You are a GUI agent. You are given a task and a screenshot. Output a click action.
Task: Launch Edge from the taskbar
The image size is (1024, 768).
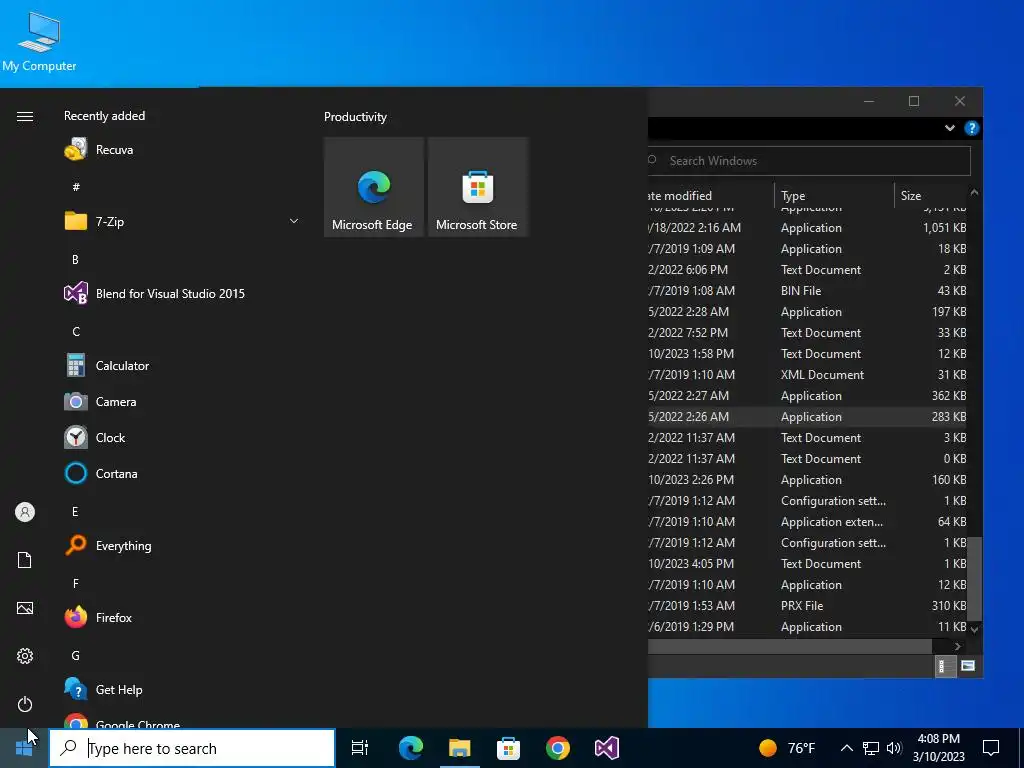[411, 748]
